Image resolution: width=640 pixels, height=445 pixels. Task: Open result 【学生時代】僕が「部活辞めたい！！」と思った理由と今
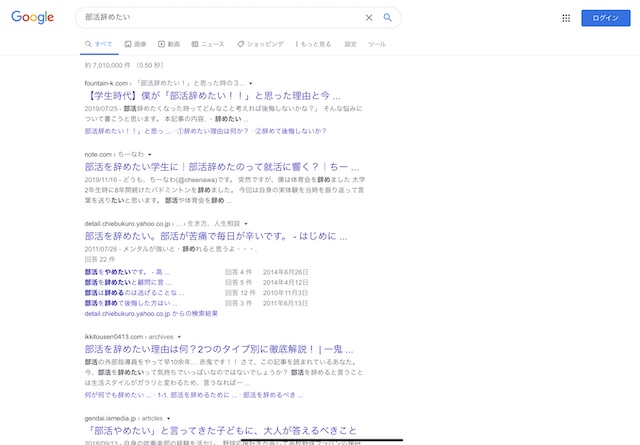click(x=212, y=96)
